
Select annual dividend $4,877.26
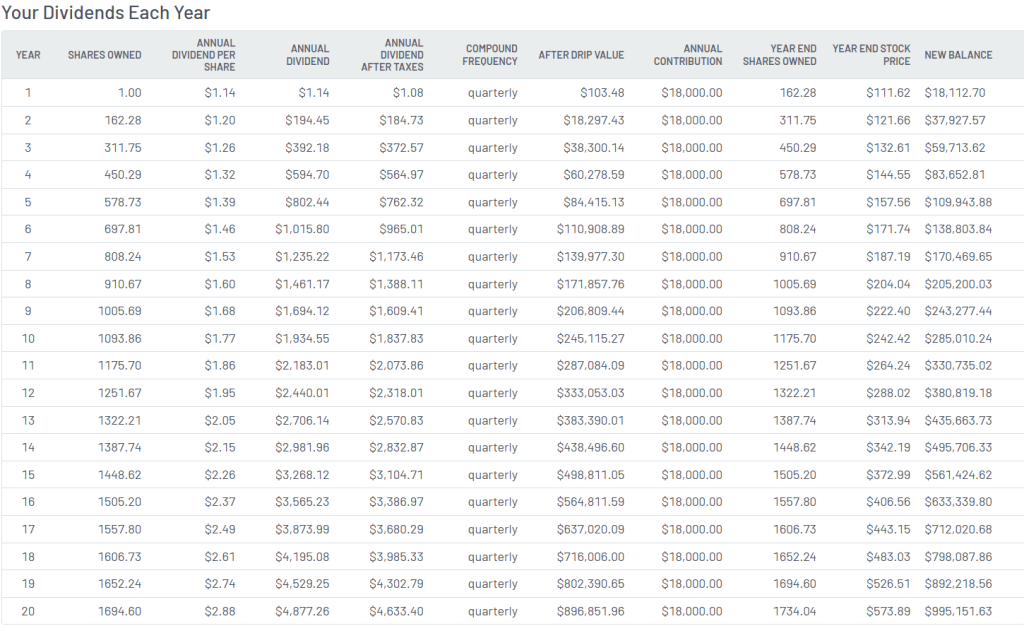pyautogui.click(x=302, y=612)
